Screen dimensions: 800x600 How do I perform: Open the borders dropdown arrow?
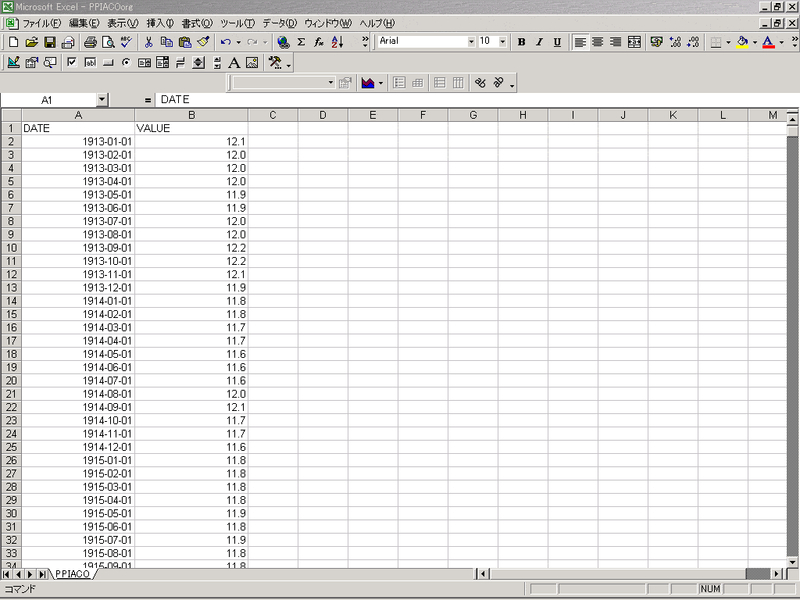728,42
